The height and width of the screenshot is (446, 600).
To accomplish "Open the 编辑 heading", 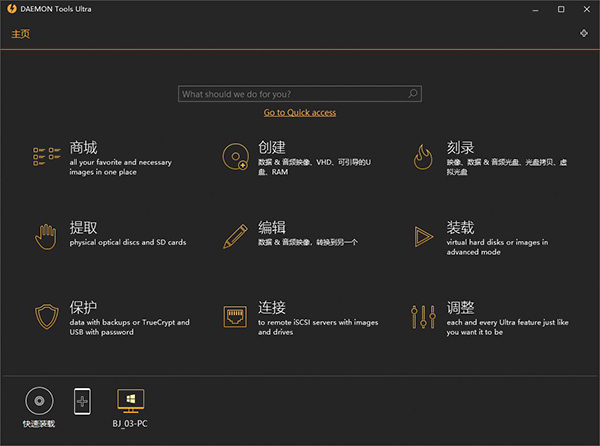I will (x=272, y=228).
